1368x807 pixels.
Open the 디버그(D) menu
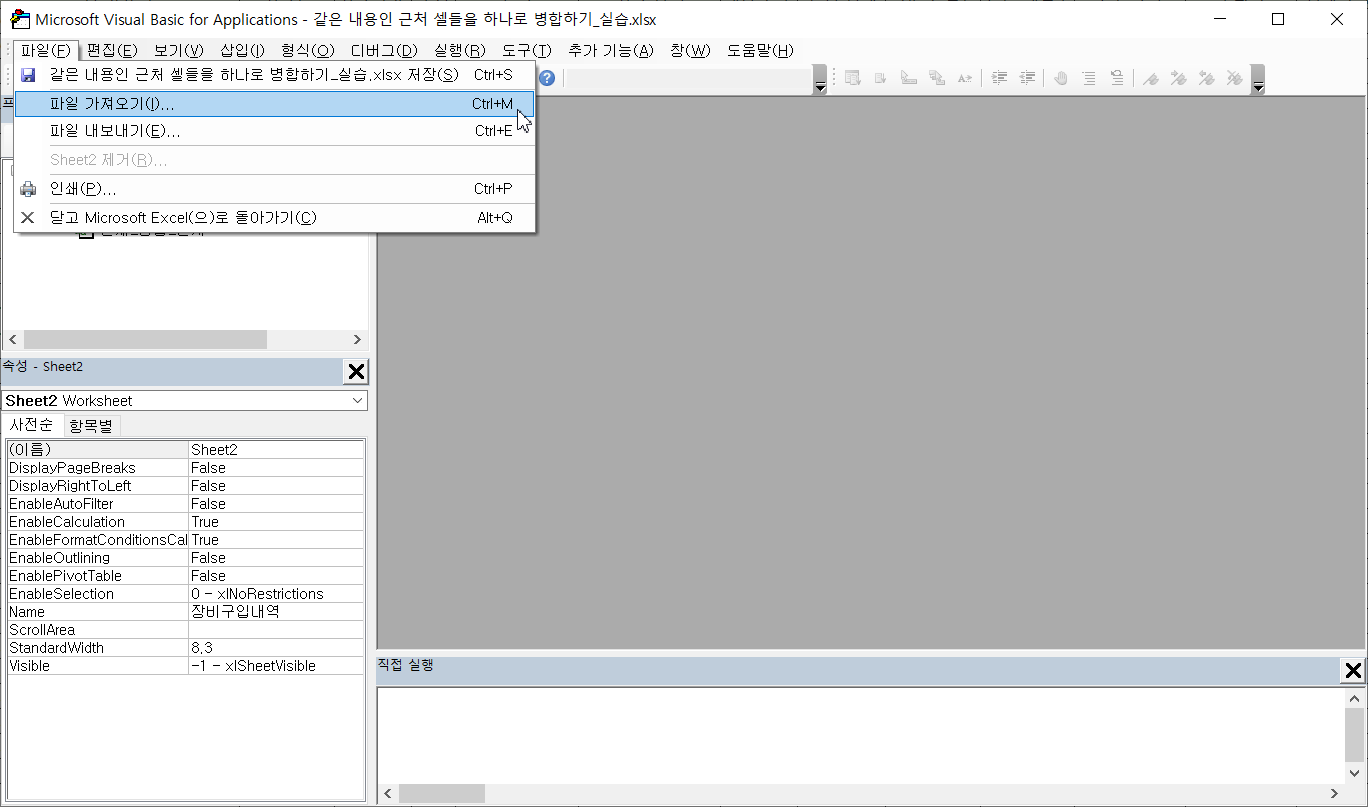point(384,50)
